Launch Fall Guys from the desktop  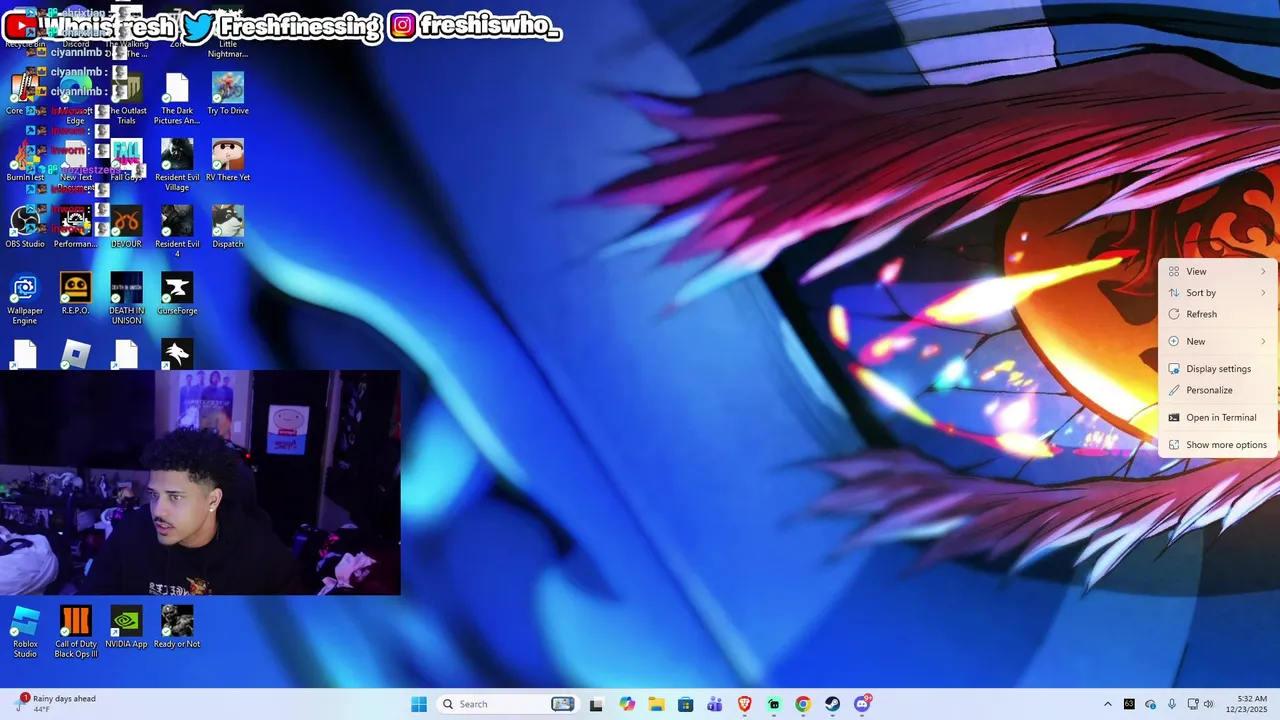pyautogui.click(x=126, y=161)
